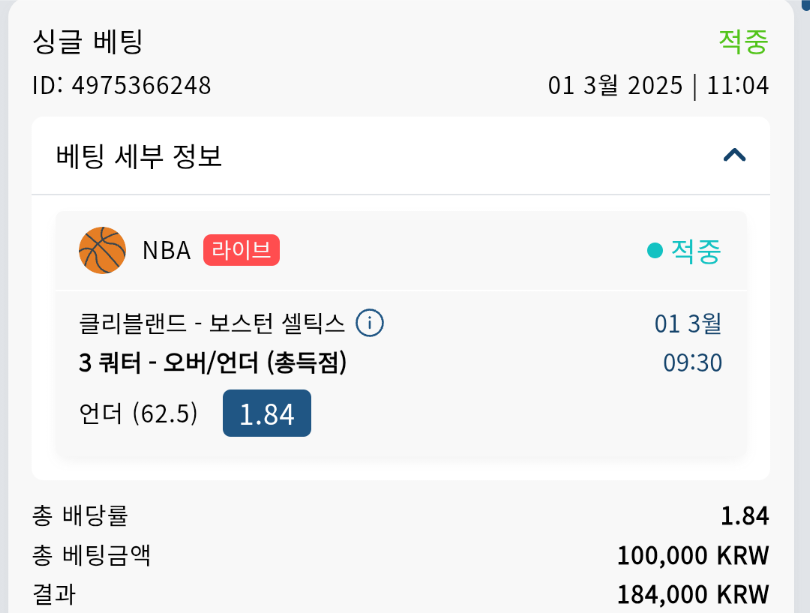Click the 09:30 match time
Screen dimensions: 810x613
pos(692,362)
